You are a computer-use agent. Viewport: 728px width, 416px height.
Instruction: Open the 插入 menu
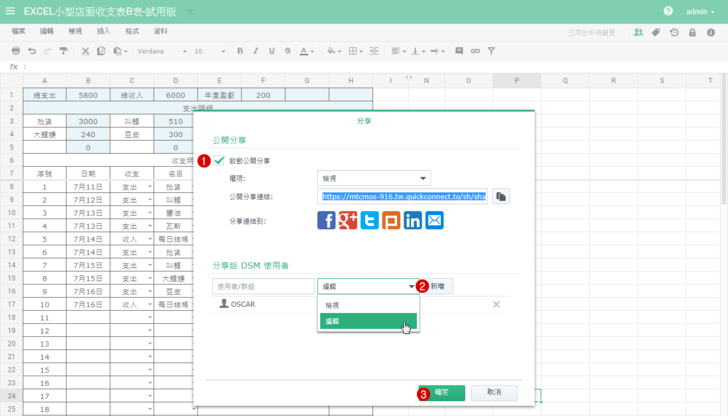click(x=103, y=32)
